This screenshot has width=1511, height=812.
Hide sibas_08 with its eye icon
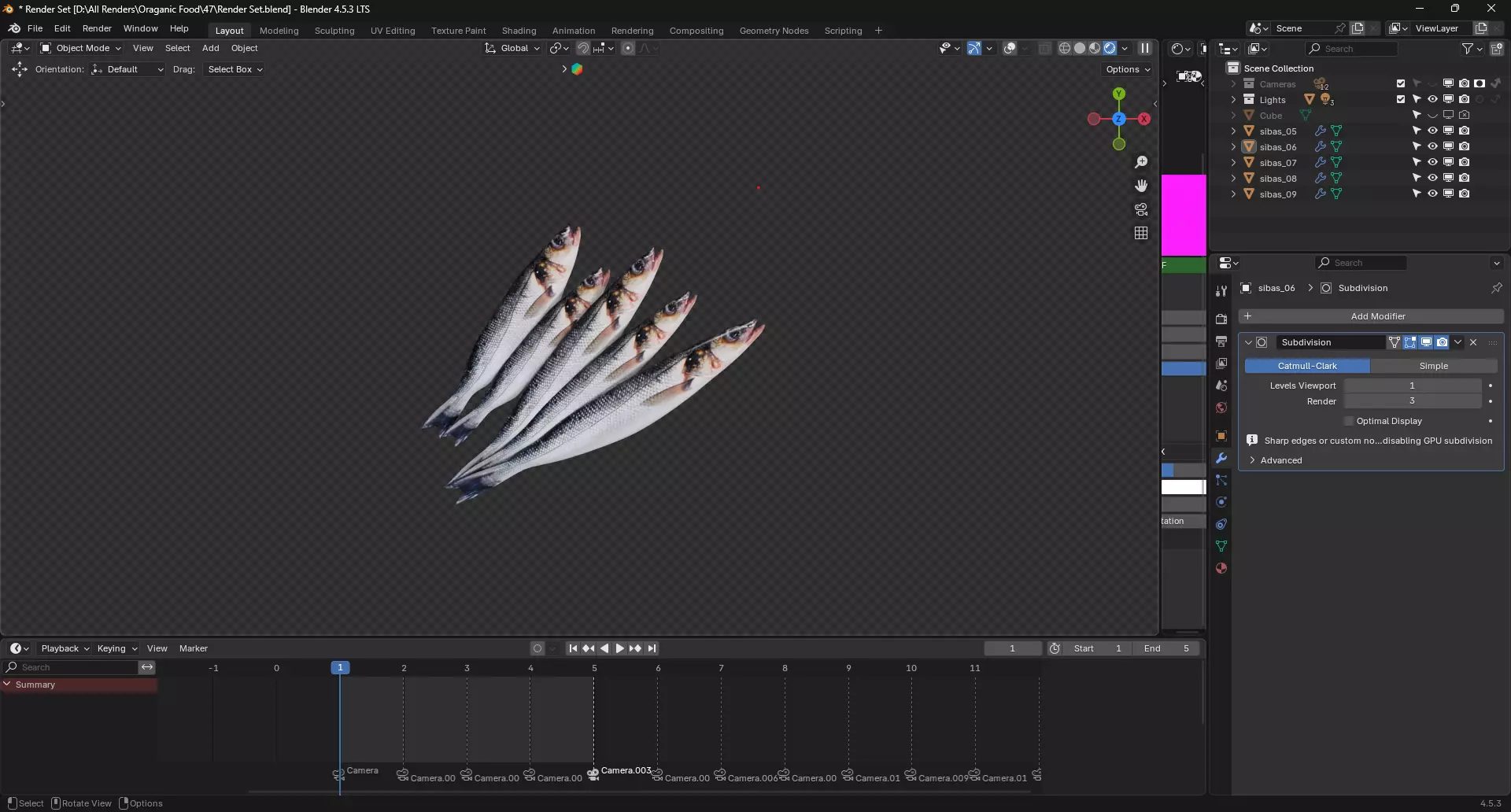click(x=1432, y=178)
